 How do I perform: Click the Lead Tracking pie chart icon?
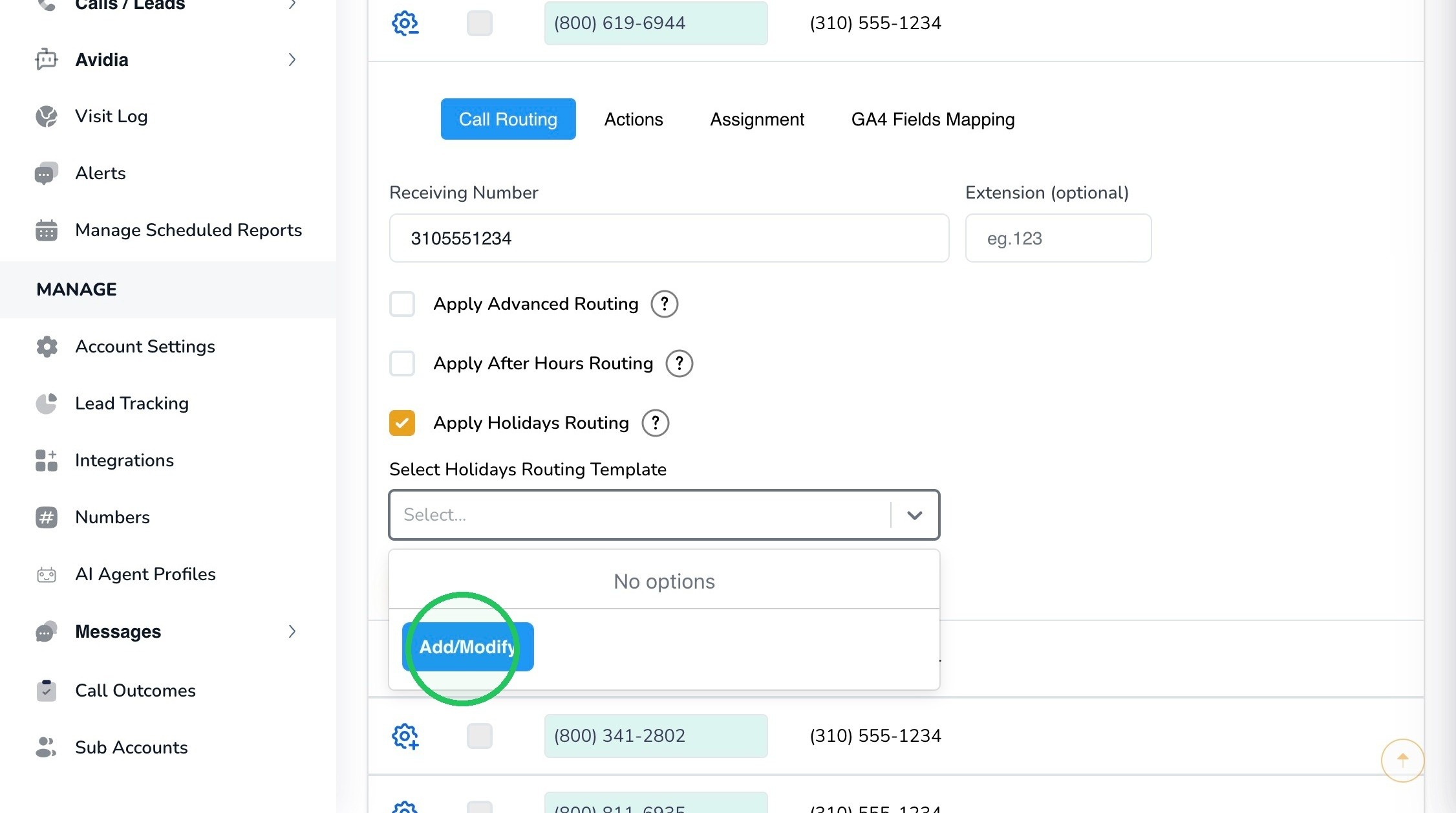47,404
